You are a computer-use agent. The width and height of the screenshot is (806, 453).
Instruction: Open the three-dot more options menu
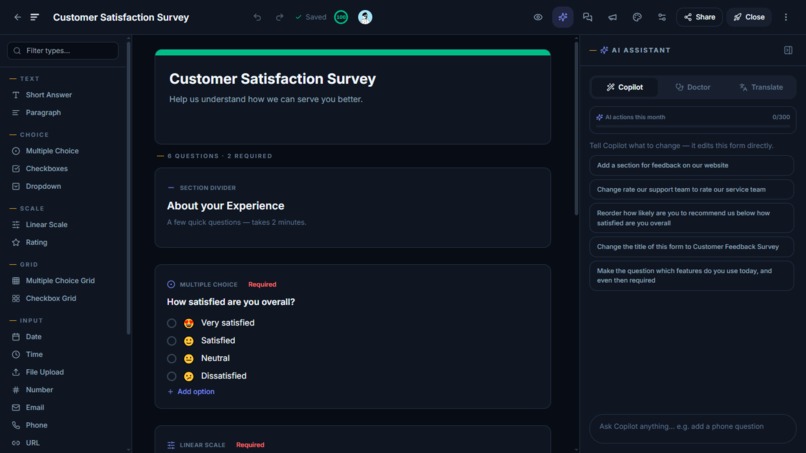(785, 17)
